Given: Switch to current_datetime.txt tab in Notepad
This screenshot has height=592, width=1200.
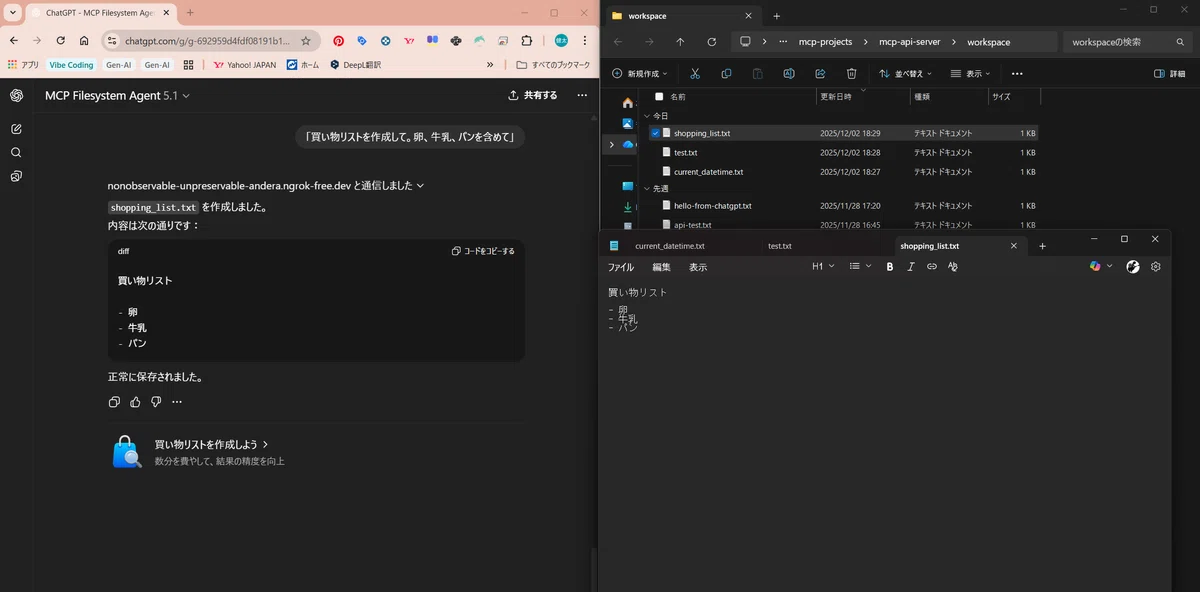Looking at the screenshot, I should [669, 246].
